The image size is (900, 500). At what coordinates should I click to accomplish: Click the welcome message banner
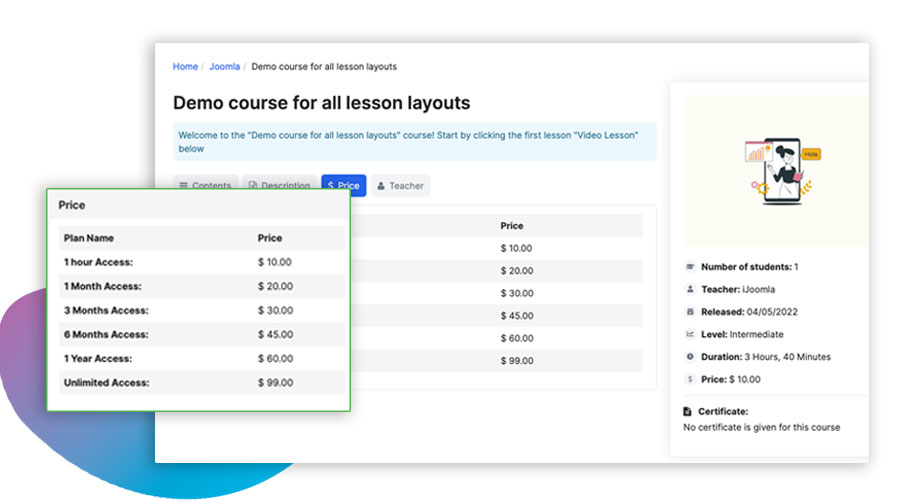(414, 142)
